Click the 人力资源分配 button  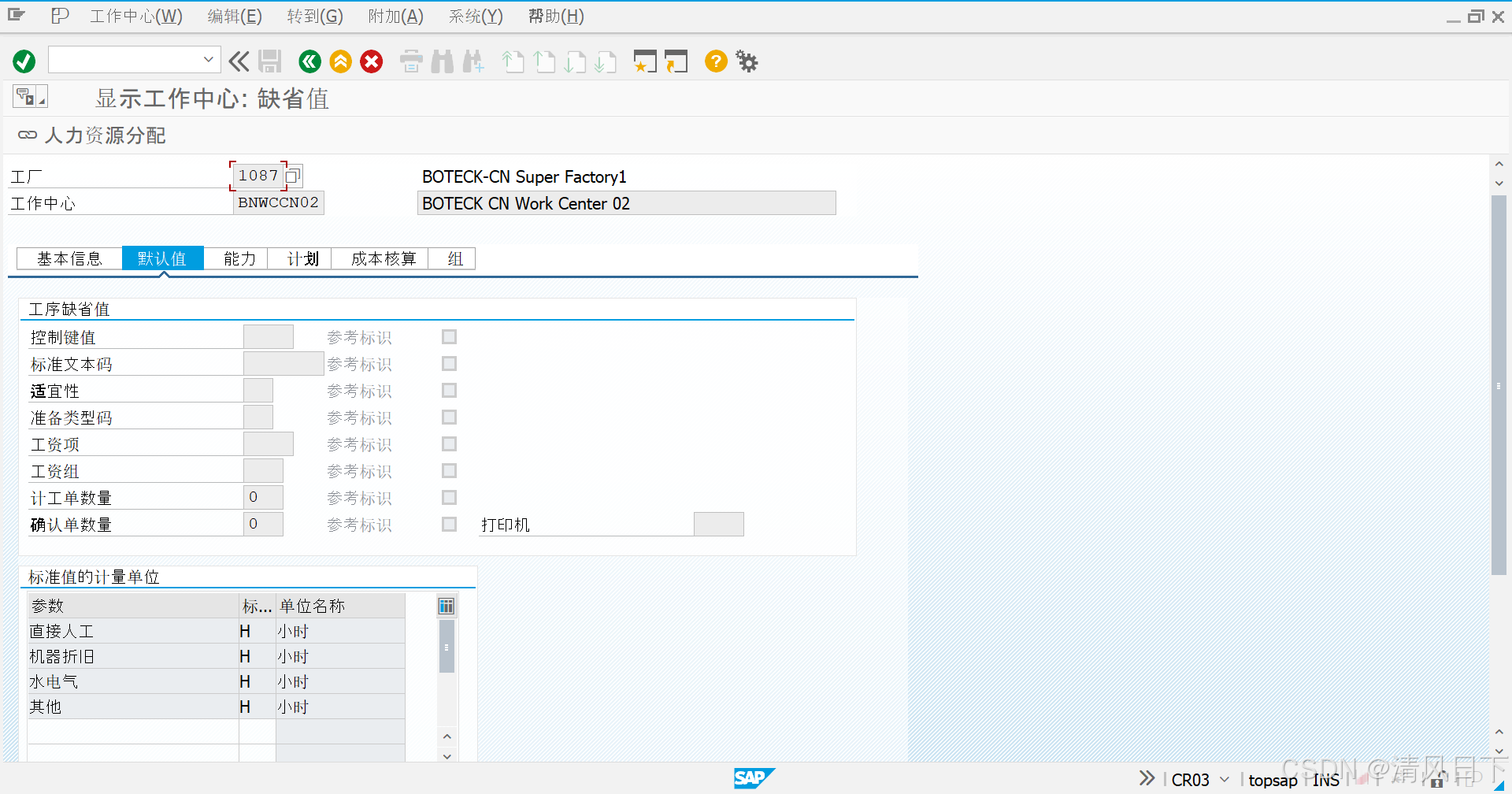point(91,135)
